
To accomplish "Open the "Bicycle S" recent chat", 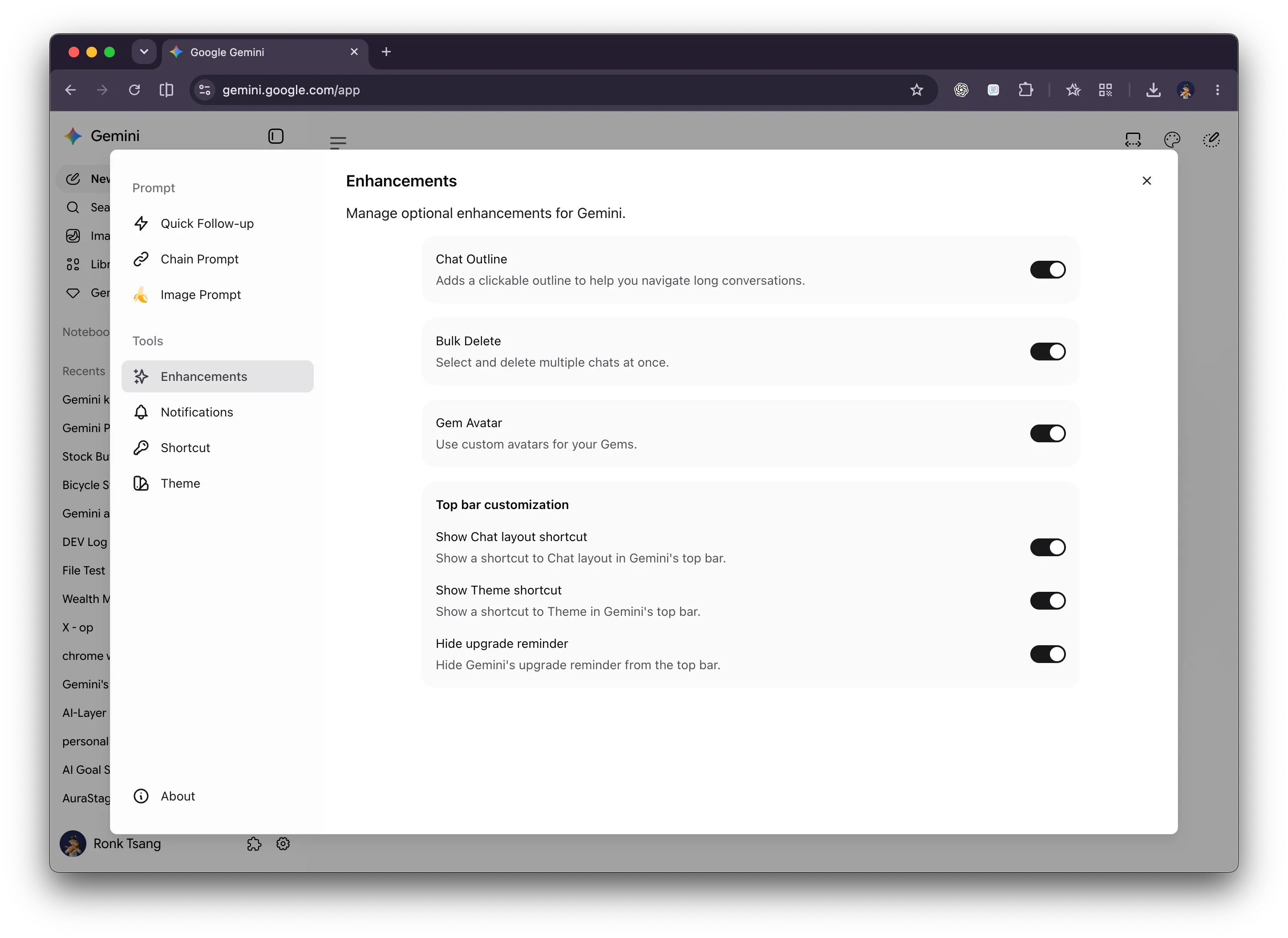I will (86, 485).
